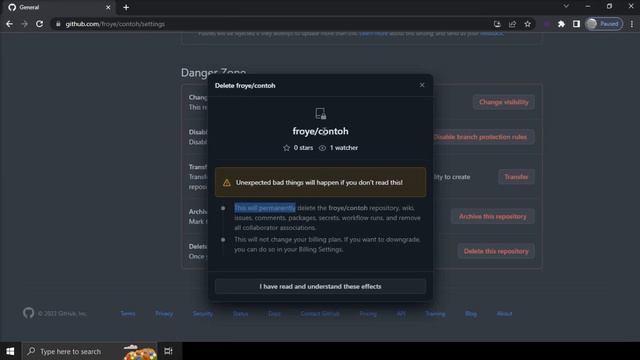The width and height of the screenshot is (640, 360).
Task: Click the share page icon in address bar
Action: pyautogui.click(x=512, y=24)
